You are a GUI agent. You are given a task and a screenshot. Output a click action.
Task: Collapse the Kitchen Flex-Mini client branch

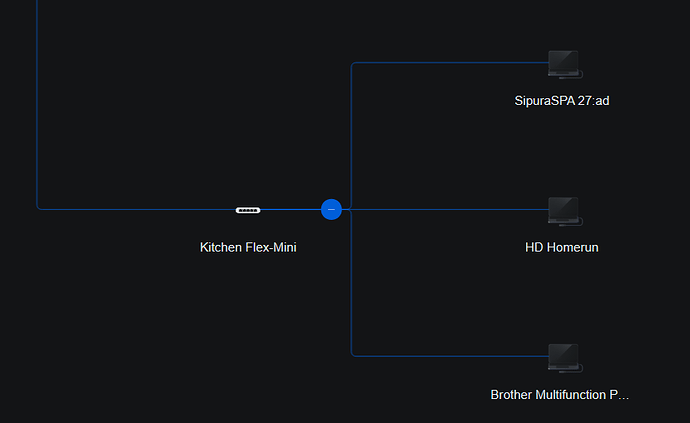(331, 209)
